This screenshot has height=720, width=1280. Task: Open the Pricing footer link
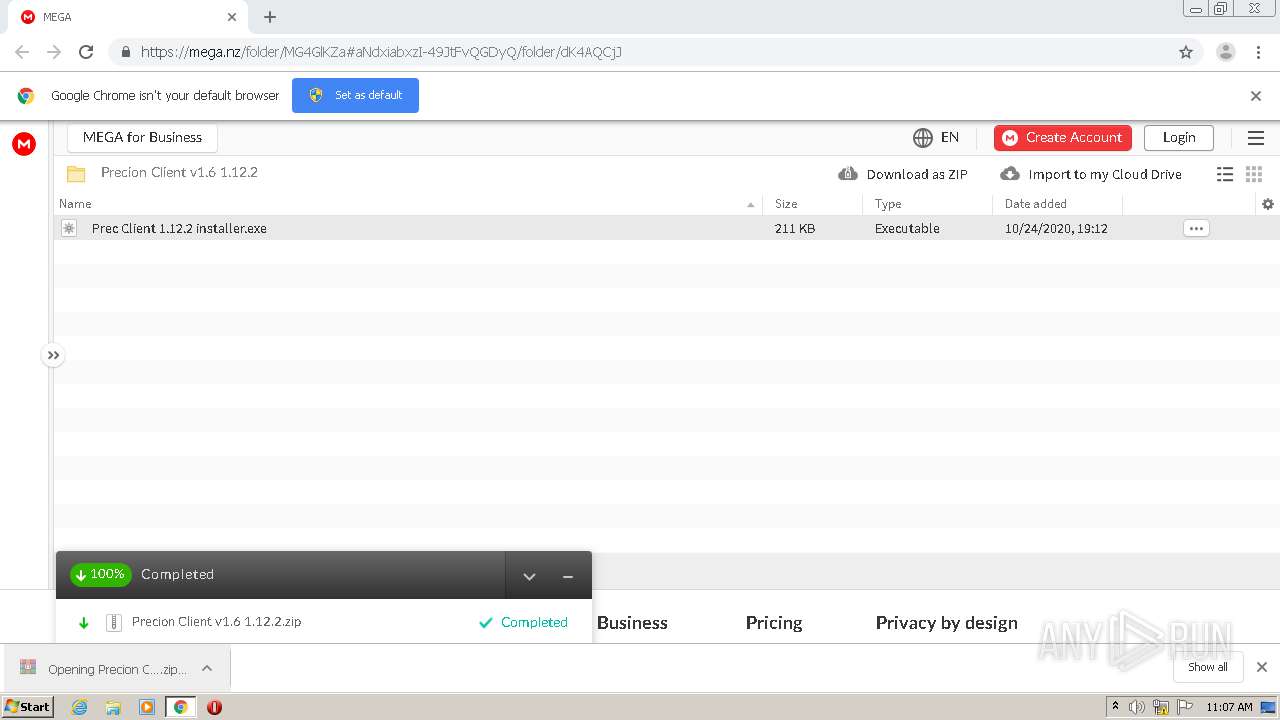pos(774,622)
